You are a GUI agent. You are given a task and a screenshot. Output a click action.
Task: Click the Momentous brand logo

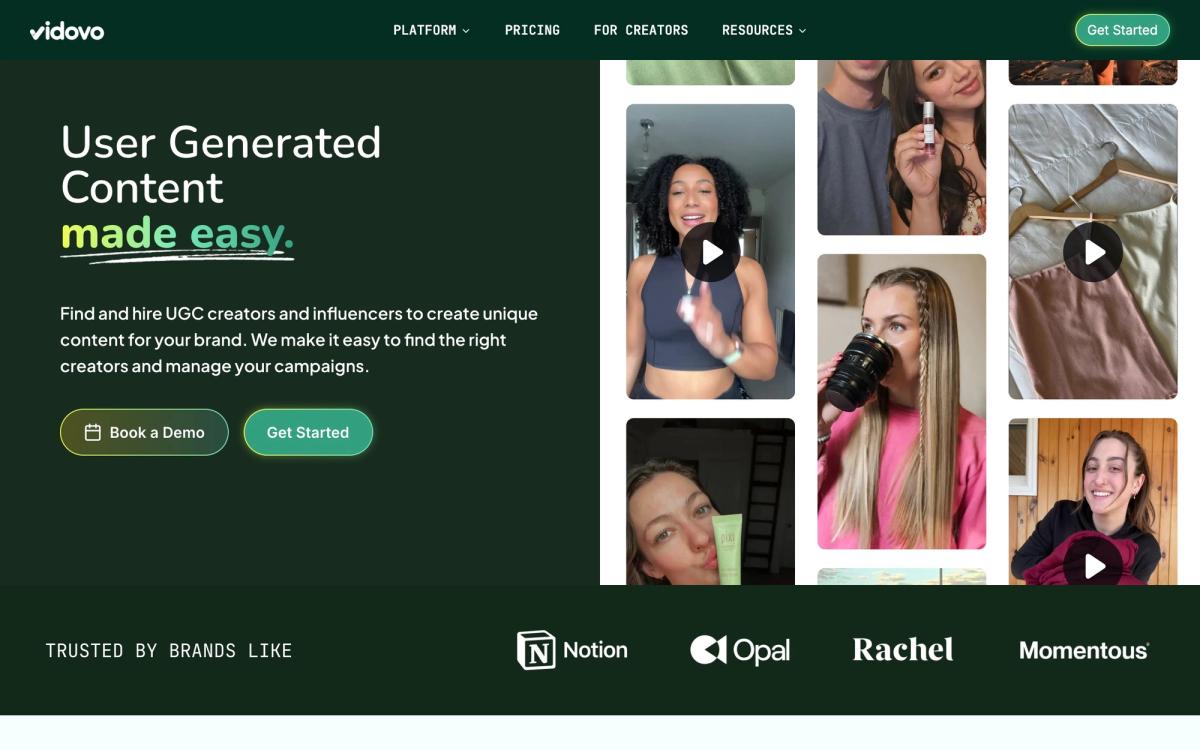tap(1084, 650)
